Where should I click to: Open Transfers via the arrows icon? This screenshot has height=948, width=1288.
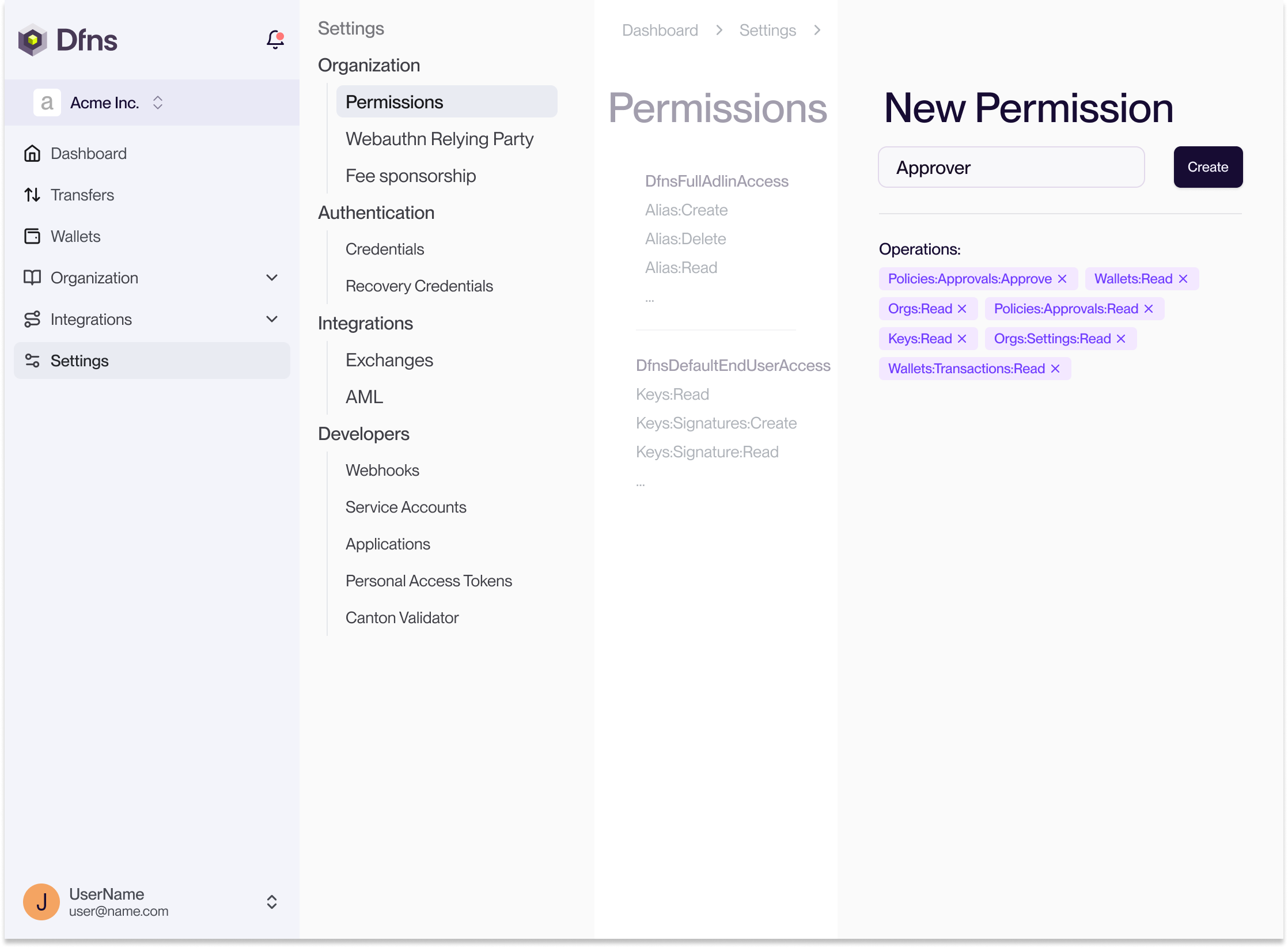pos(32,195)
